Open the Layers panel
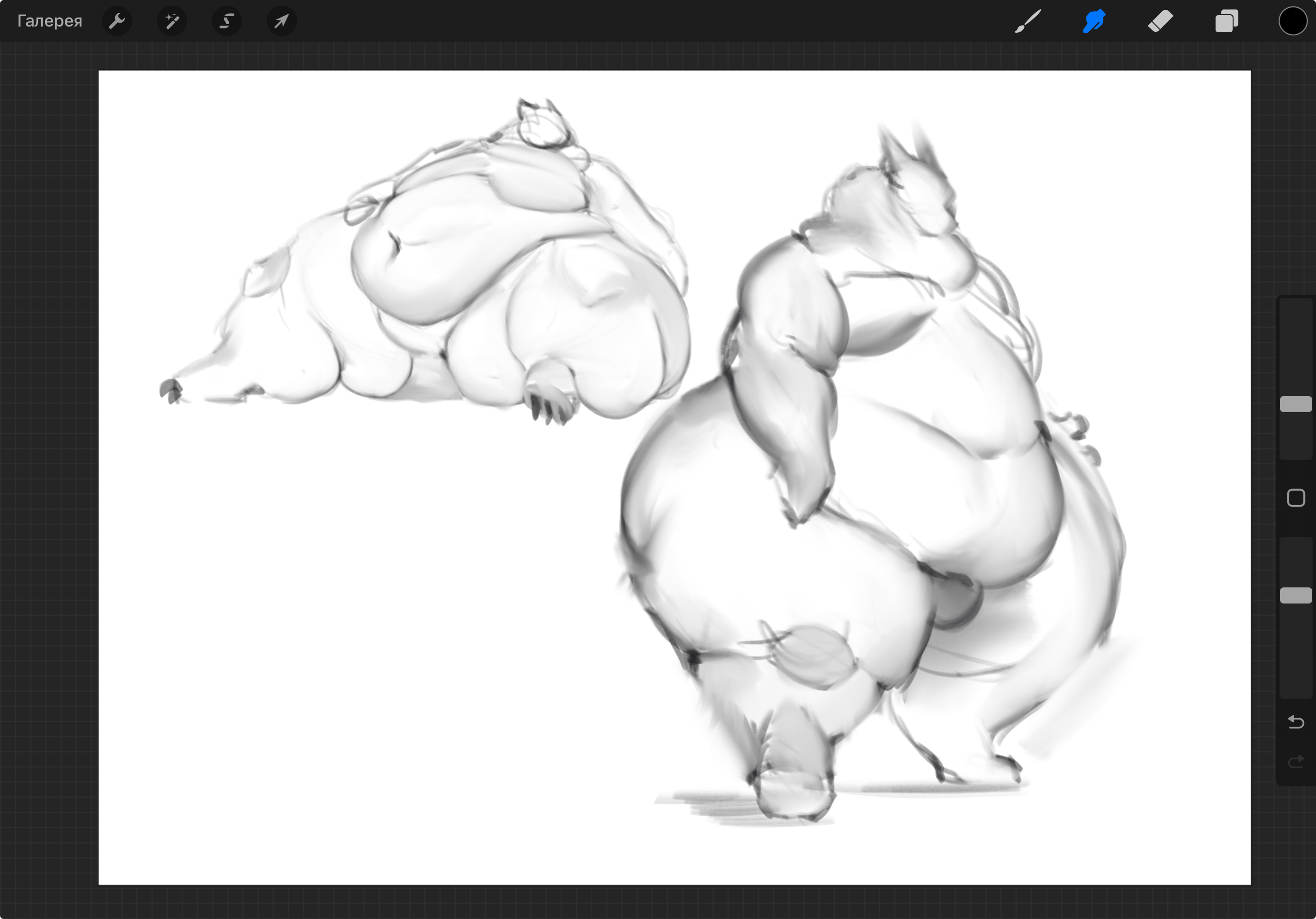The image size is (1316, 919). pos(1227,21)
